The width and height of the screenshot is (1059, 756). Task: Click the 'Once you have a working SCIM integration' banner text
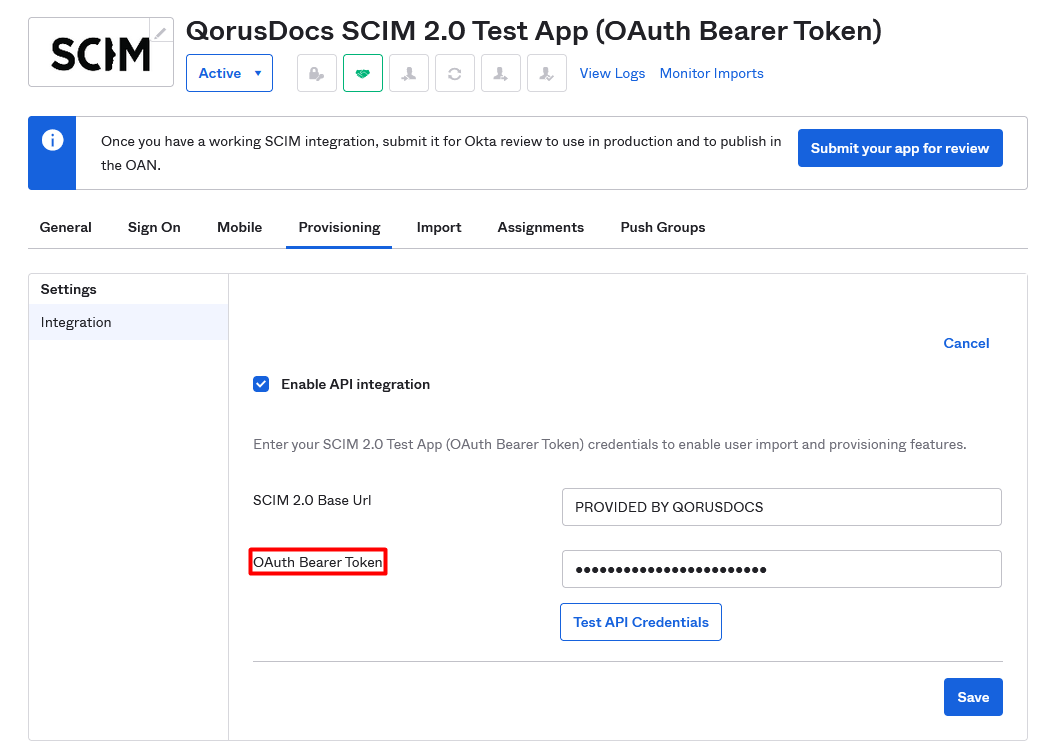[x=441, y=153]
